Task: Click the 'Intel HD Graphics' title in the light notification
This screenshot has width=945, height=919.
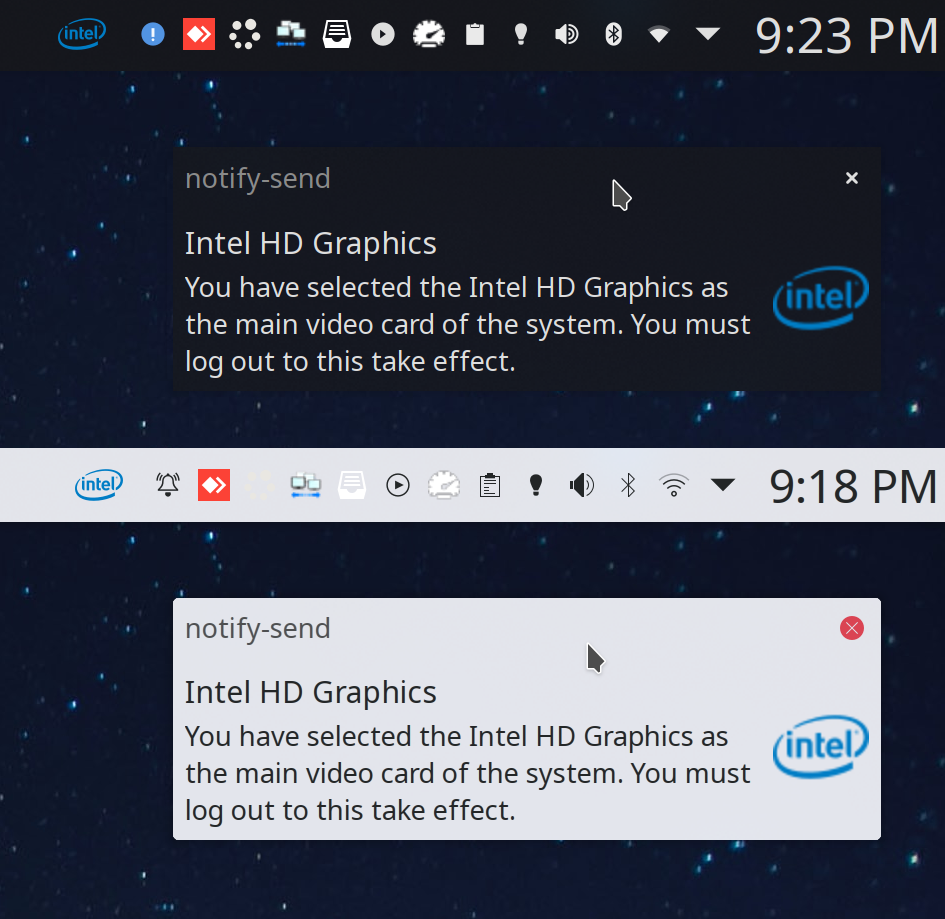Action: click(x=310, y=692)
